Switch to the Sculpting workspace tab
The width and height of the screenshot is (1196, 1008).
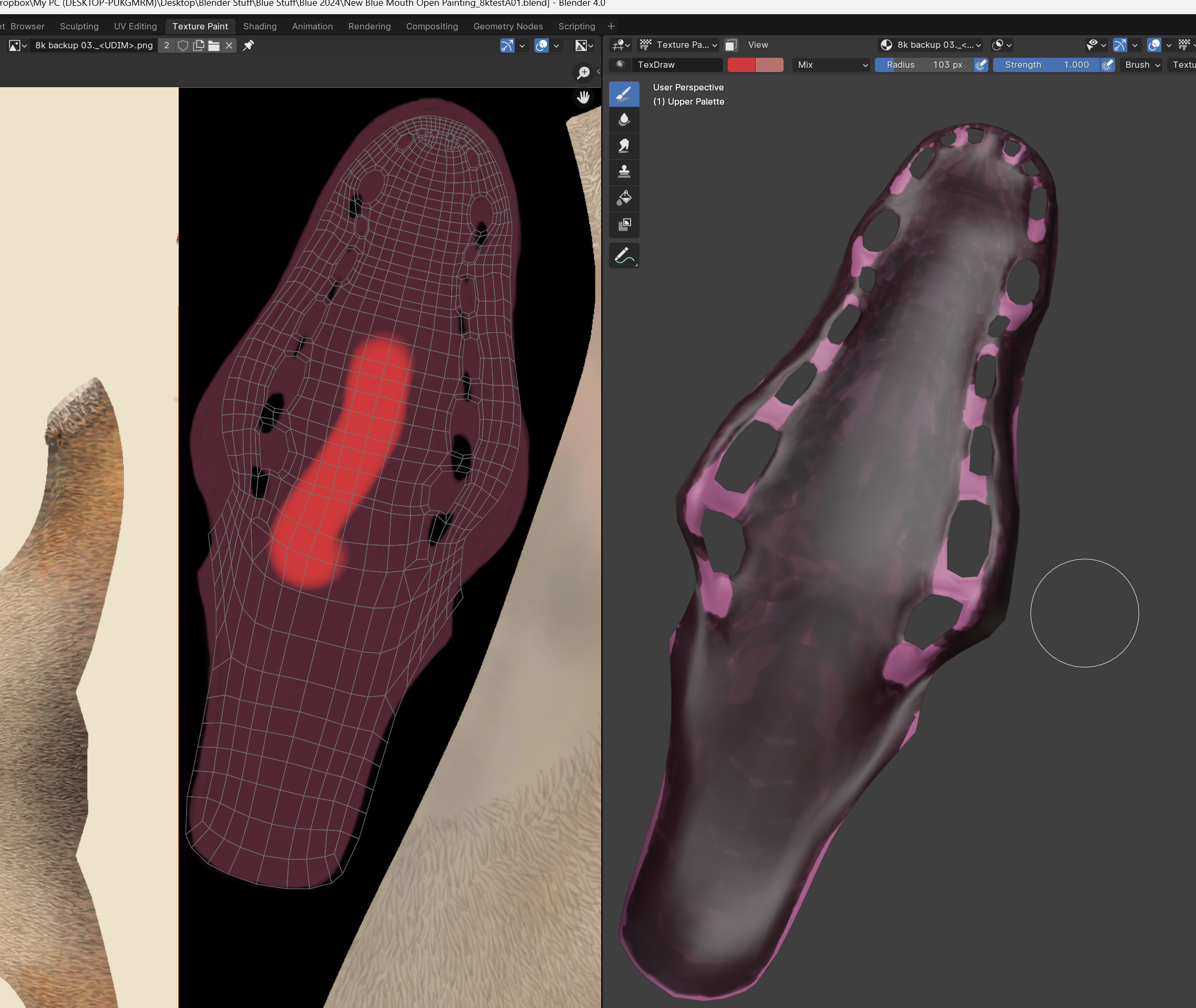[79, 26]
